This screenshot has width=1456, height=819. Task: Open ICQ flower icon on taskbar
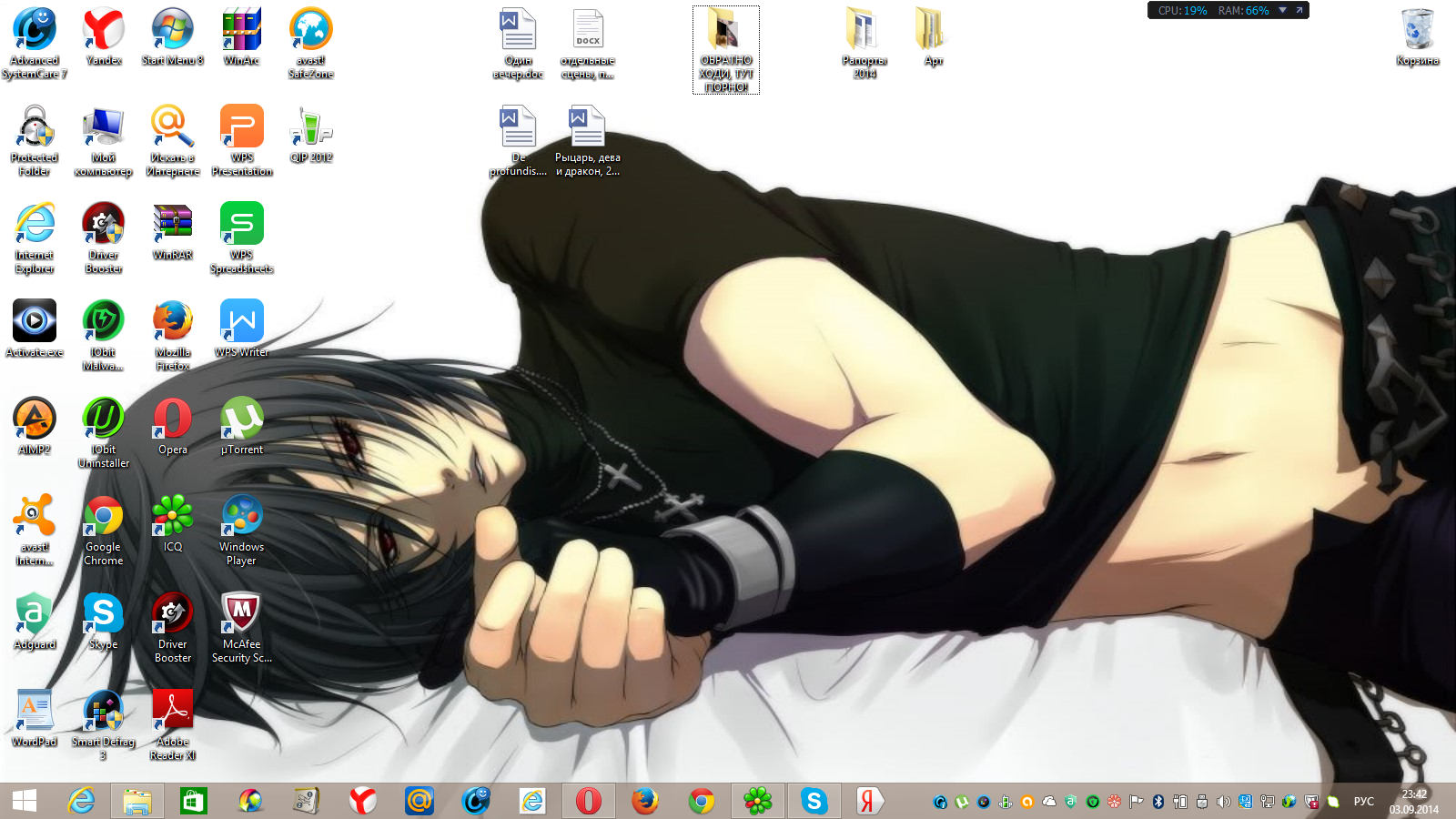[758, 801]
